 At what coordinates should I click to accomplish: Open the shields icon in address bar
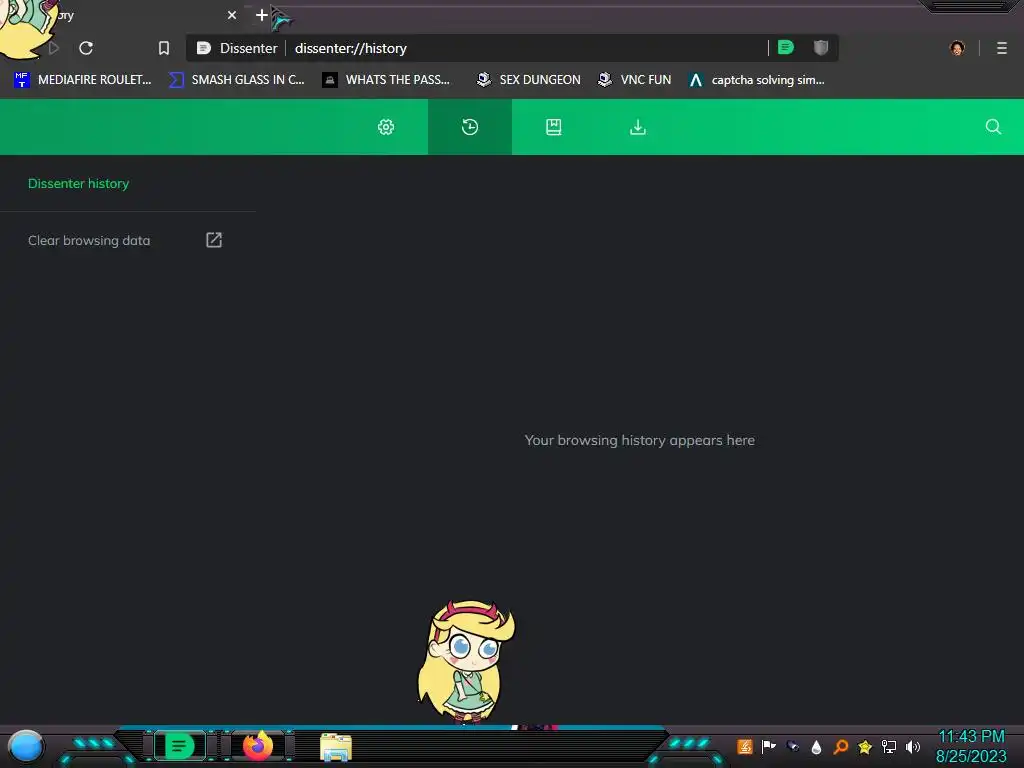[x=821, y=48]
